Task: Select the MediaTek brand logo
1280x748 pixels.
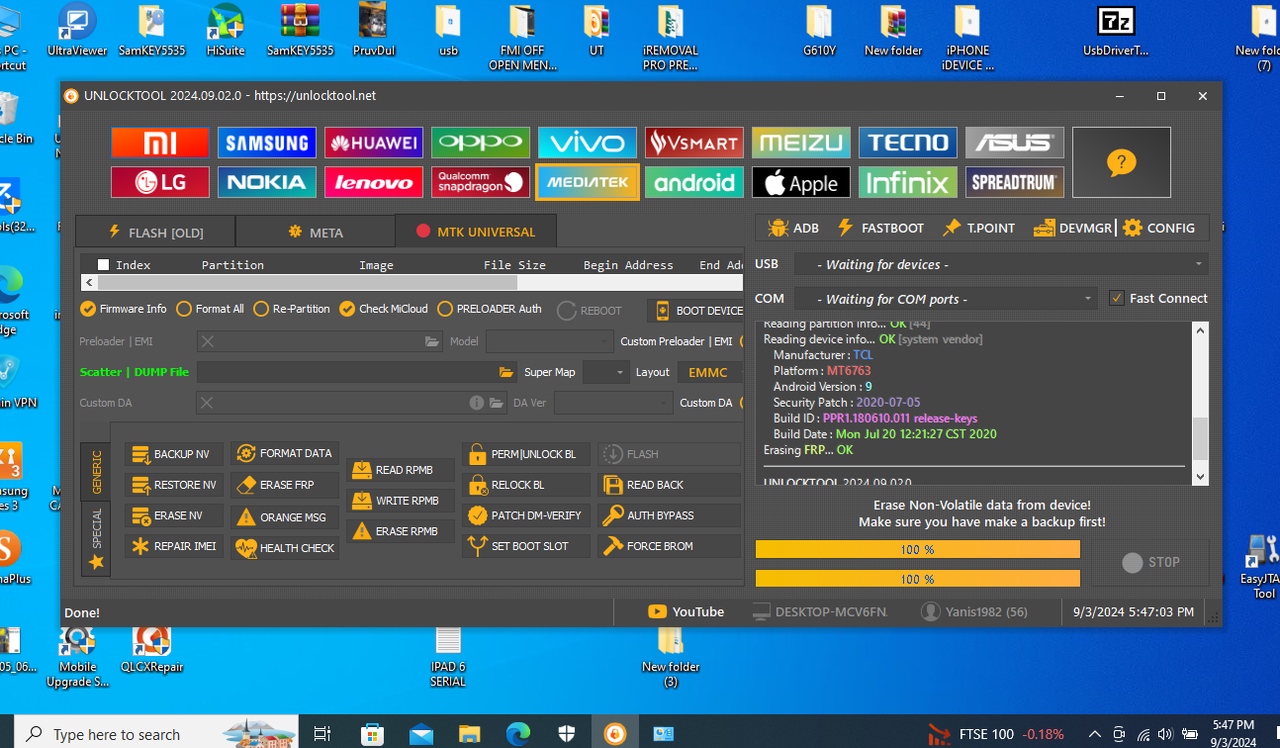Action: (587, 182)
